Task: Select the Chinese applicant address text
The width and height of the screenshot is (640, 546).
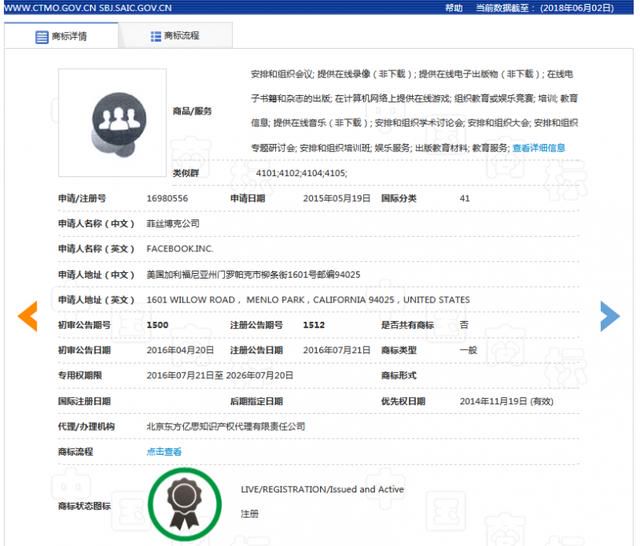Action: coord(253,275)
